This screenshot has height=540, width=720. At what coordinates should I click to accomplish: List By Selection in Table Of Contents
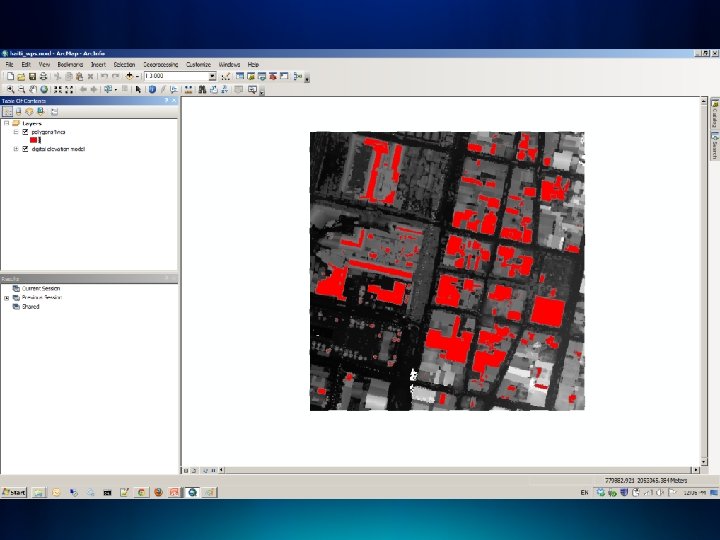click(40, 112)
